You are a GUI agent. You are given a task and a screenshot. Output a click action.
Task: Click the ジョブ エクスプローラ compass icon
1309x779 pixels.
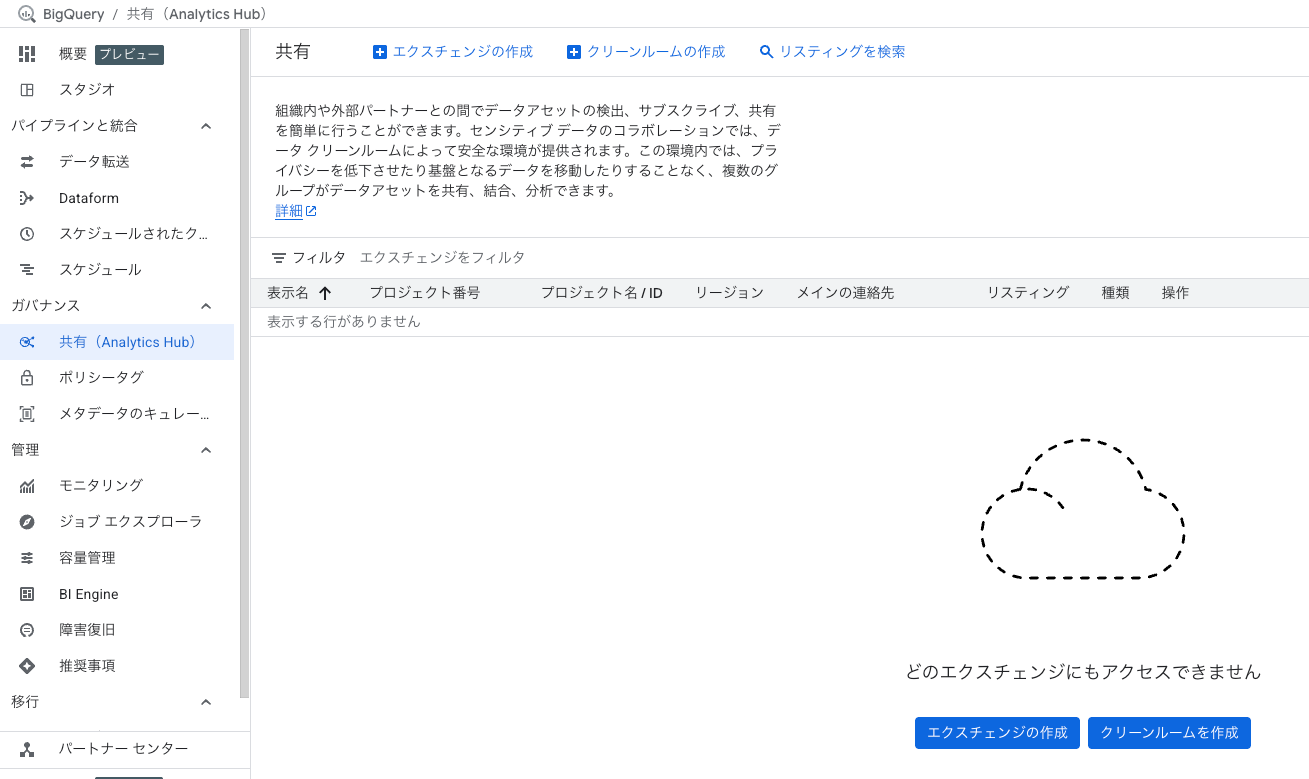pyautogui.click(x=27, y=522)
